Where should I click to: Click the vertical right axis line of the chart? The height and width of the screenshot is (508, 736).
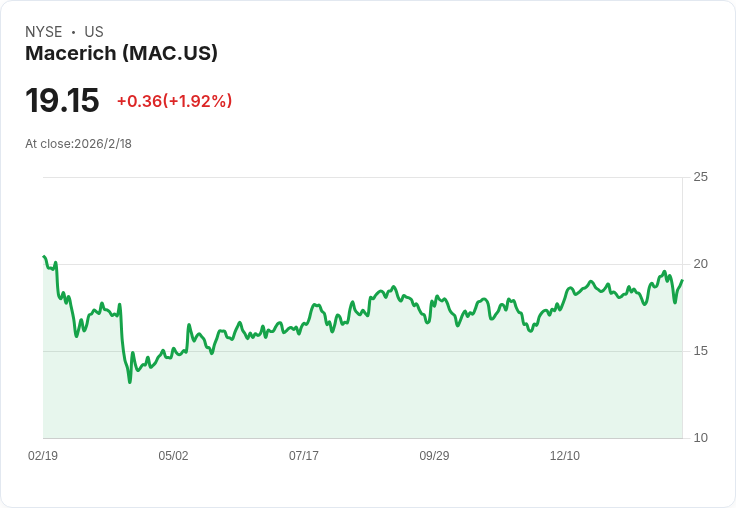(x=683, y=300)
